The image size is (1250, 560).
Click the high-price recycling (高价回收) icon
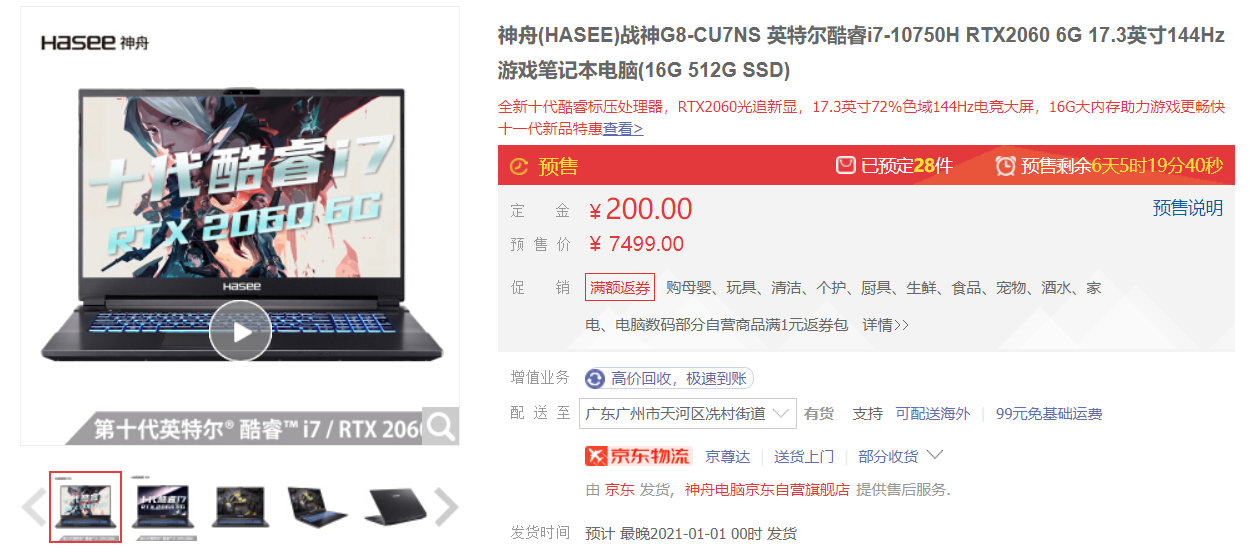point(595,378)
